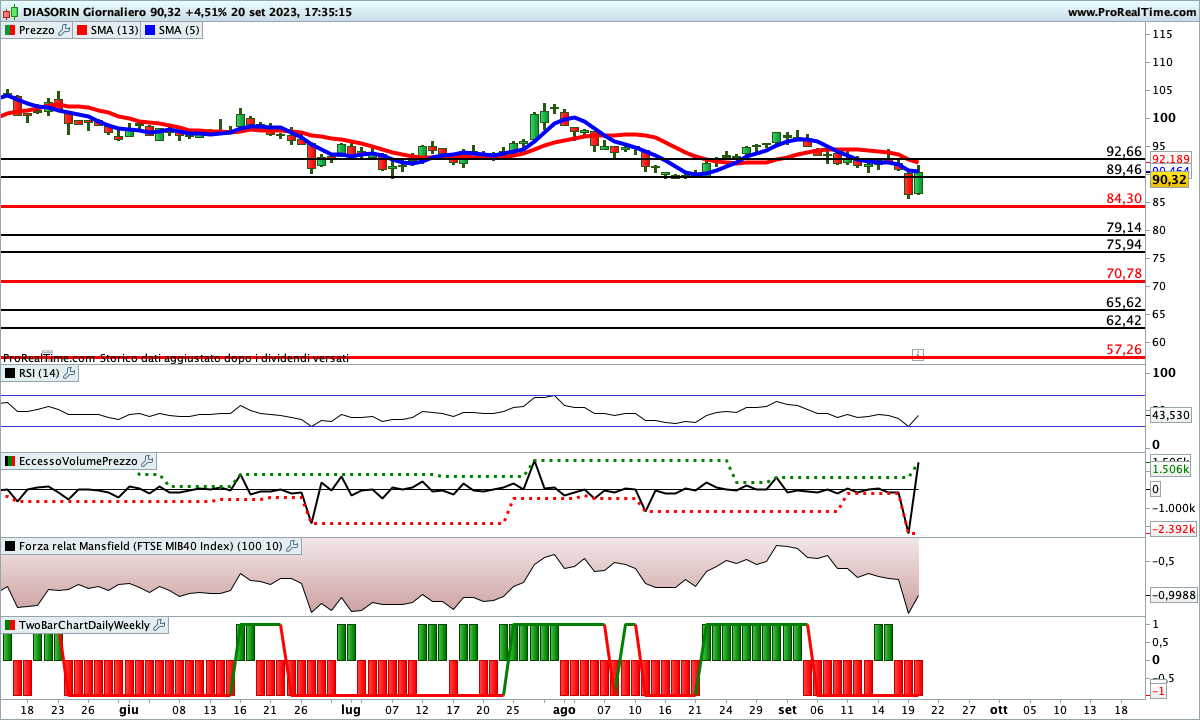Click the small info marker above the 57,26 line
Viewport: 1200px width, 720px height.
917,354
